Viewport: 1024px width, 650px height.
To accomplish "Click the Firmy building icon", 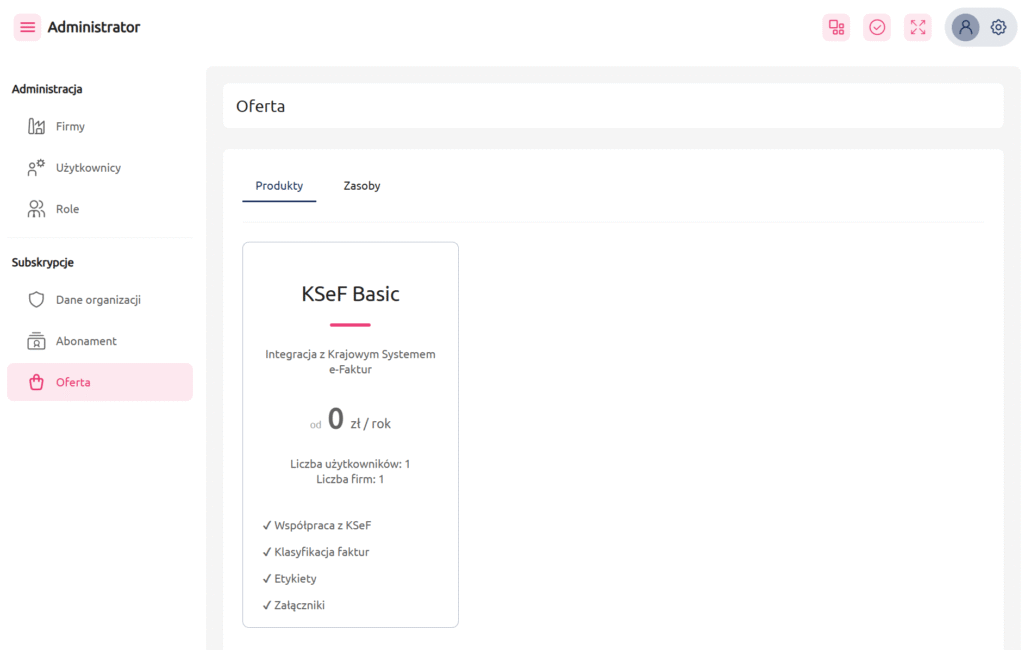I will (x=37, y=127).
